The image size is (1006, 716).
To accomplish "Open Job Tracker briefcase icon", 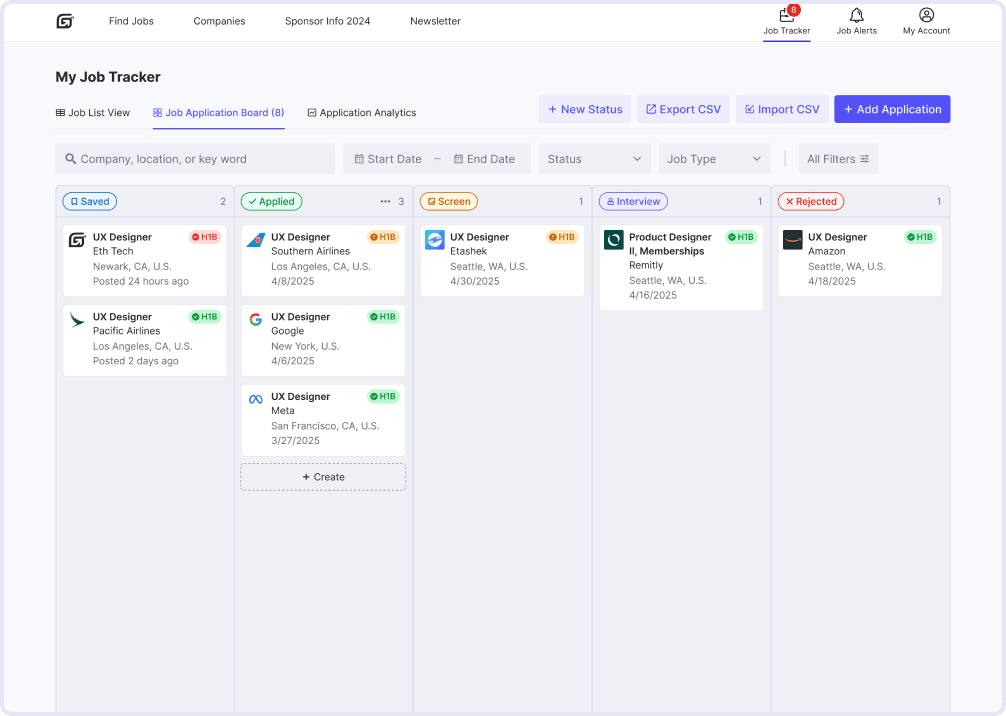I will (x=787, y=15).
